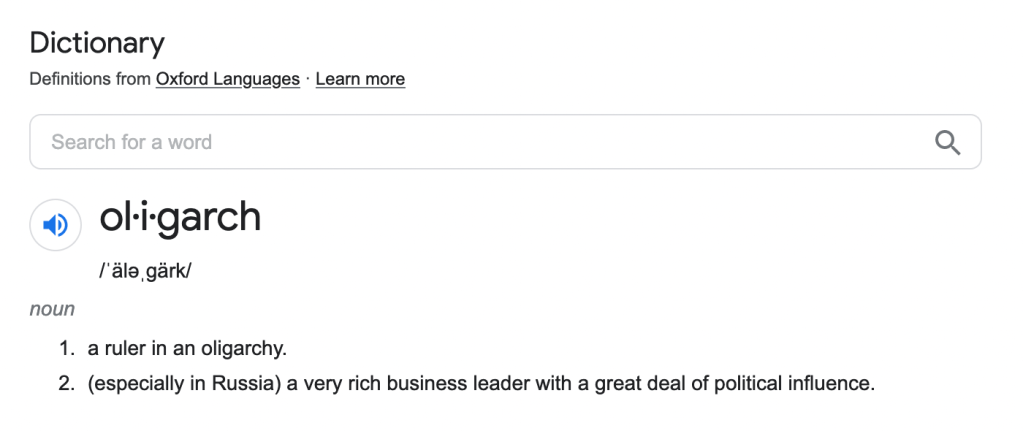1023x431 pixels.
Task: Open the Oxford Languages link
Action: click(x=227, y=79)
